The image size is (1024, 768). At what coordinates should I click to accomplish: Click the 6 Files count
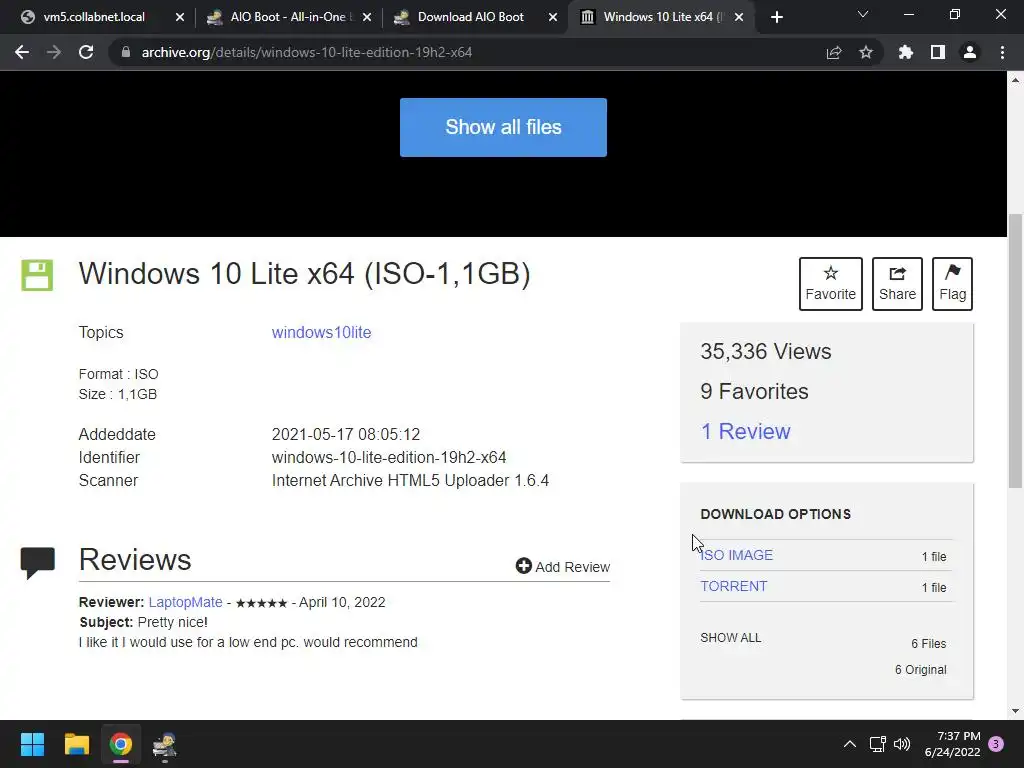(929, 644)
